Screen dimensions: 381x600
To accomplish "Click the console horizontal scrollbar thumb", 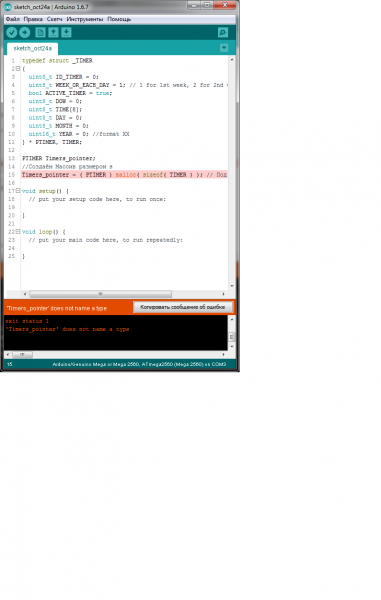I will pyautogui.click(x=22, y=355).
